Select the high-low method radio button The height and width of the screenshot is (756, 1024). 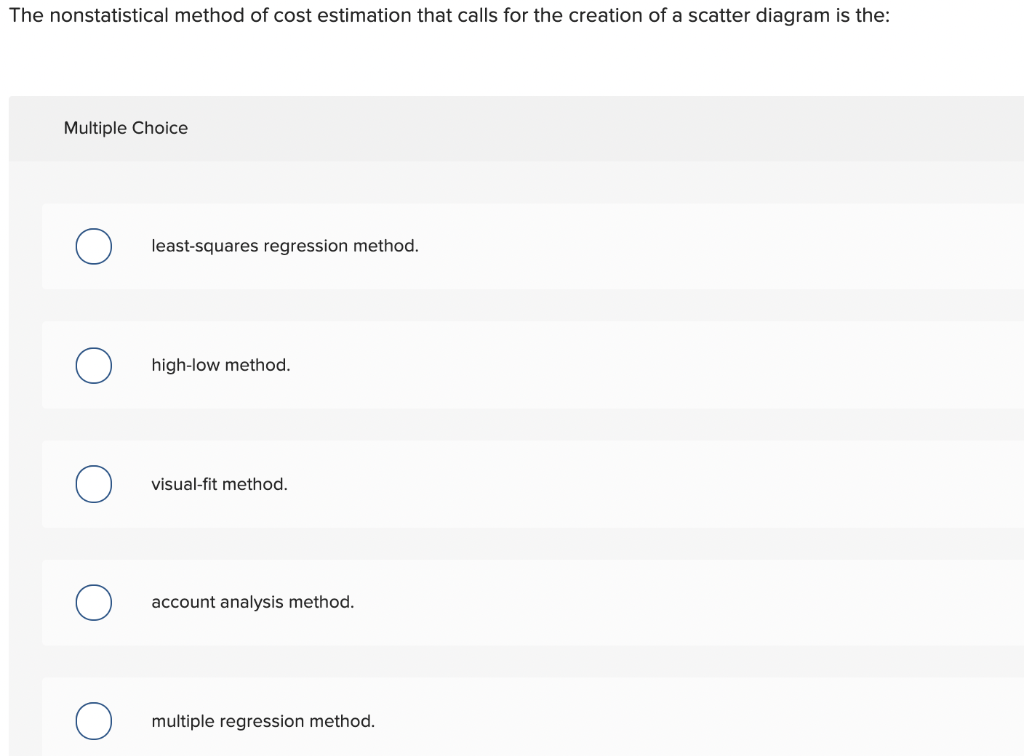93,365
